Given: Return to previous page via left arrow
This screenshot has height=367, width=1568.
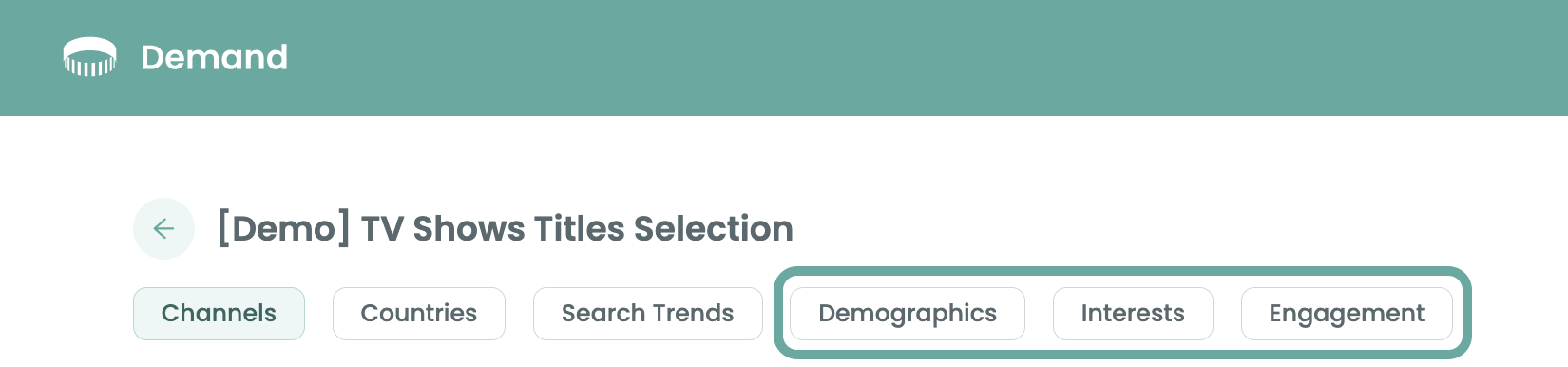Looking at the screenshot, I should tap(163, 228).
